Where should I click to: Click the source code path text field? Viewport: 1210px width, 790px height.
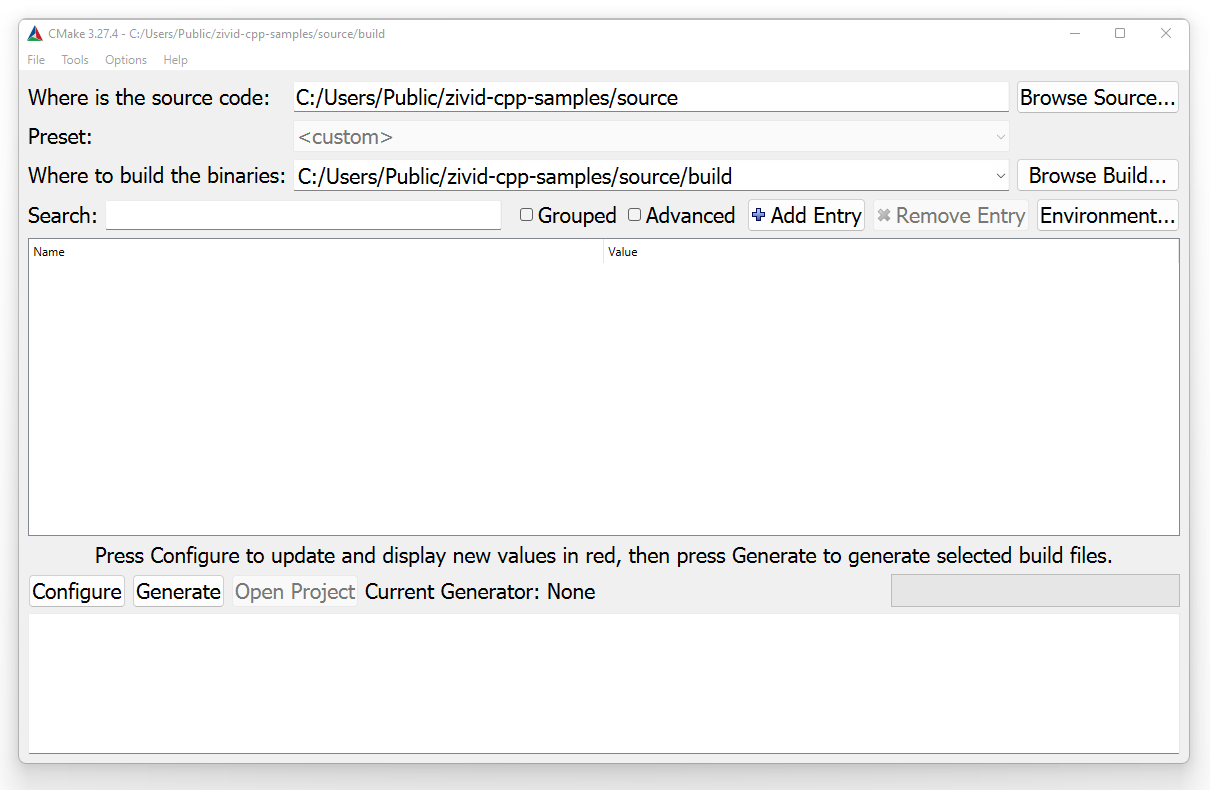[650, 98]
